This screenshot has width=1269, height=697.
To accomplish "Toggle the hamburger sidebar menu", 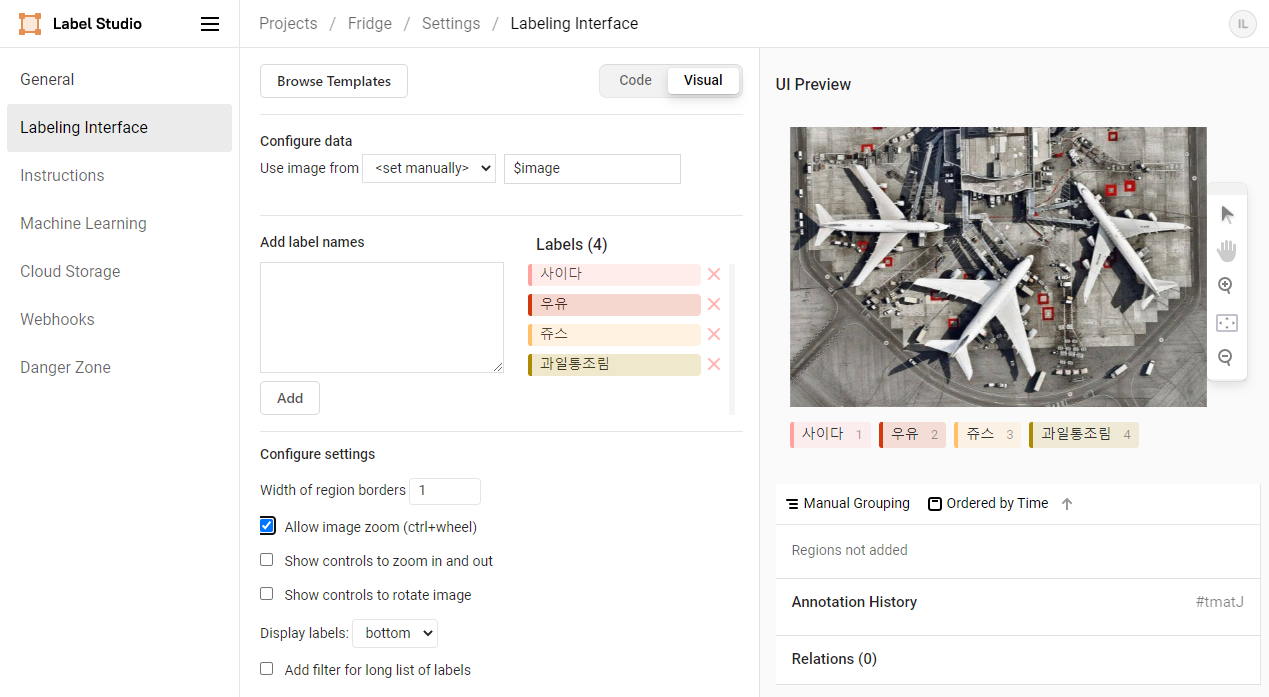I will click(x=210, y=24).
